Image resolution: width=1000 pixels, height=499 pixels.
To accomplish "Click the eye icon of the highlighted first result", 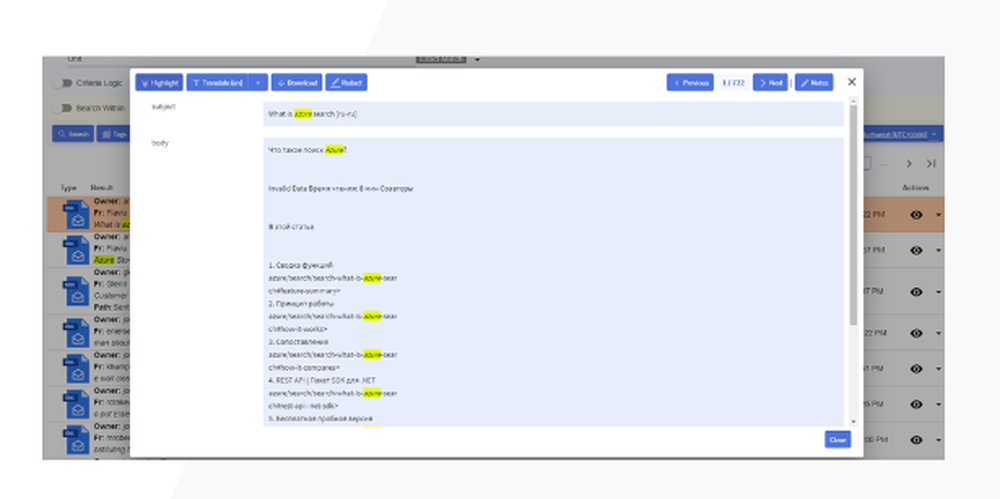I will (916, 215).
